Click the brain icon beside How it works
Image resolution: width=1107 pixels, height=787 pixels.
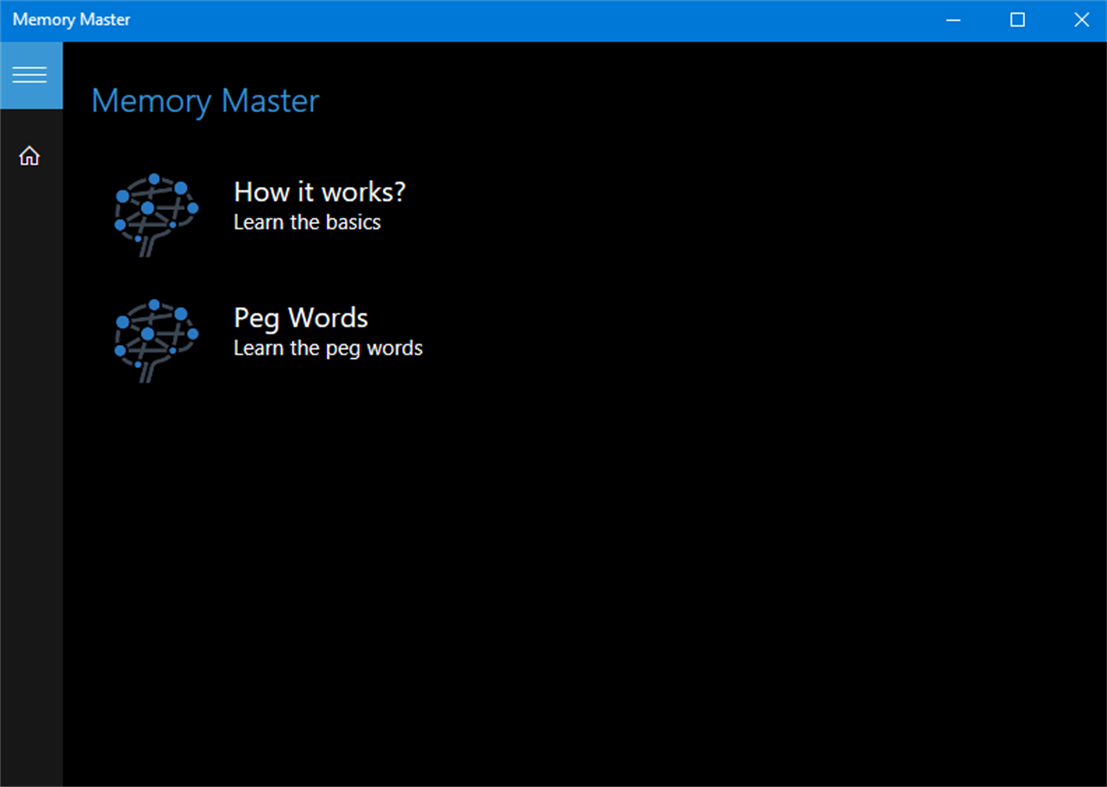point(155,213)
